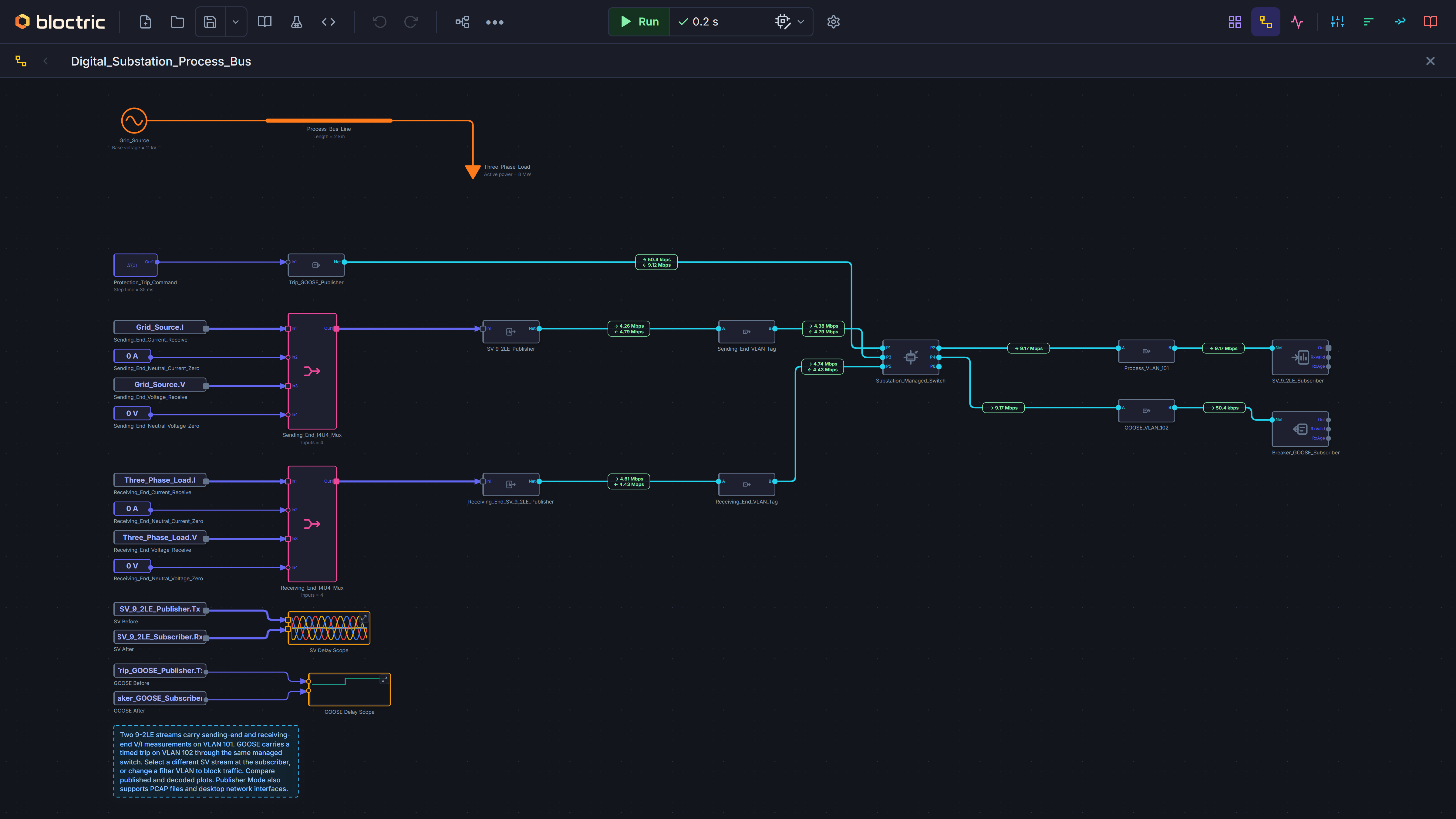Click the 0 A Sending_End_Neutral_Current_Zero constant
This screenshot has width=1456, height=819.
coord(132,356)
